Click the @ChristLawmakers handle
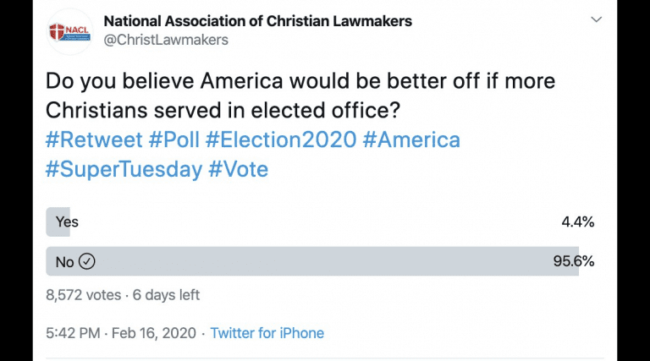Image resolution: width=650 pixels, height=361 pixels. (166, 40)
